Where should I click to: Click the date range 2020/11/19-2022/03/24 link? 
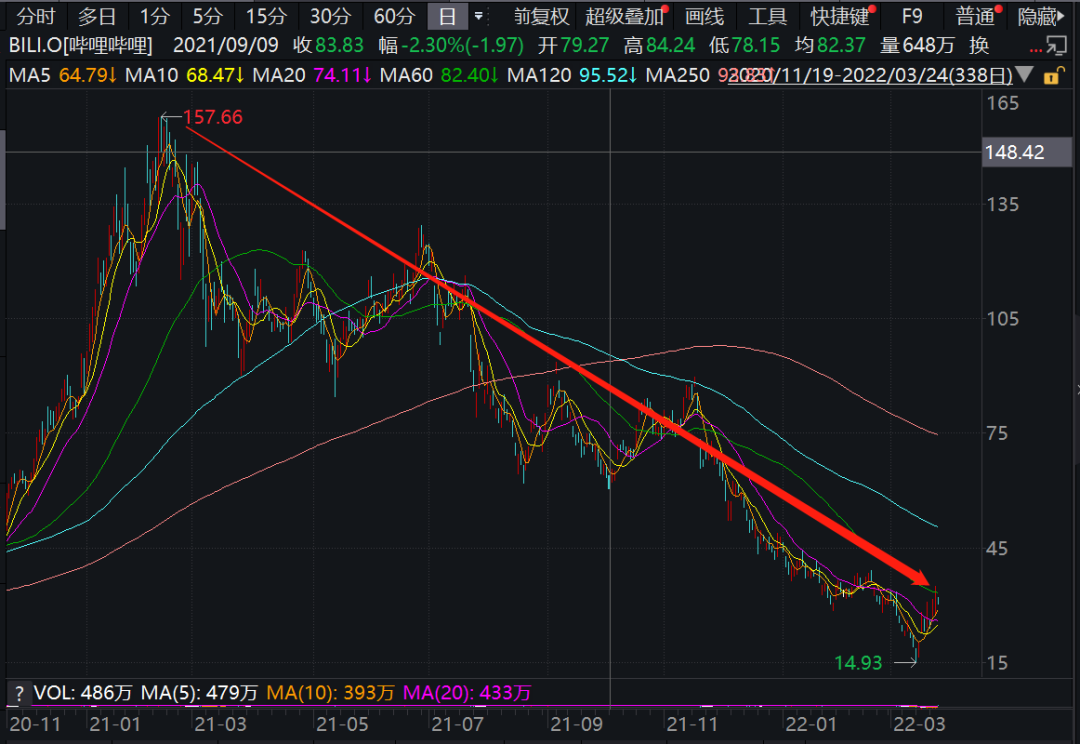(870, 75)
